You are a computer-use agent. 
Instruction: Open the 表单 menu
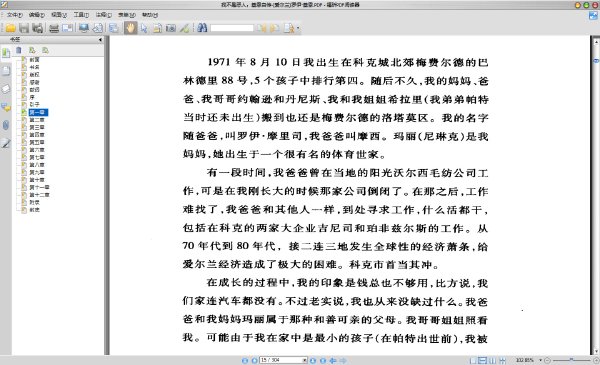click(x=127, y=15)
